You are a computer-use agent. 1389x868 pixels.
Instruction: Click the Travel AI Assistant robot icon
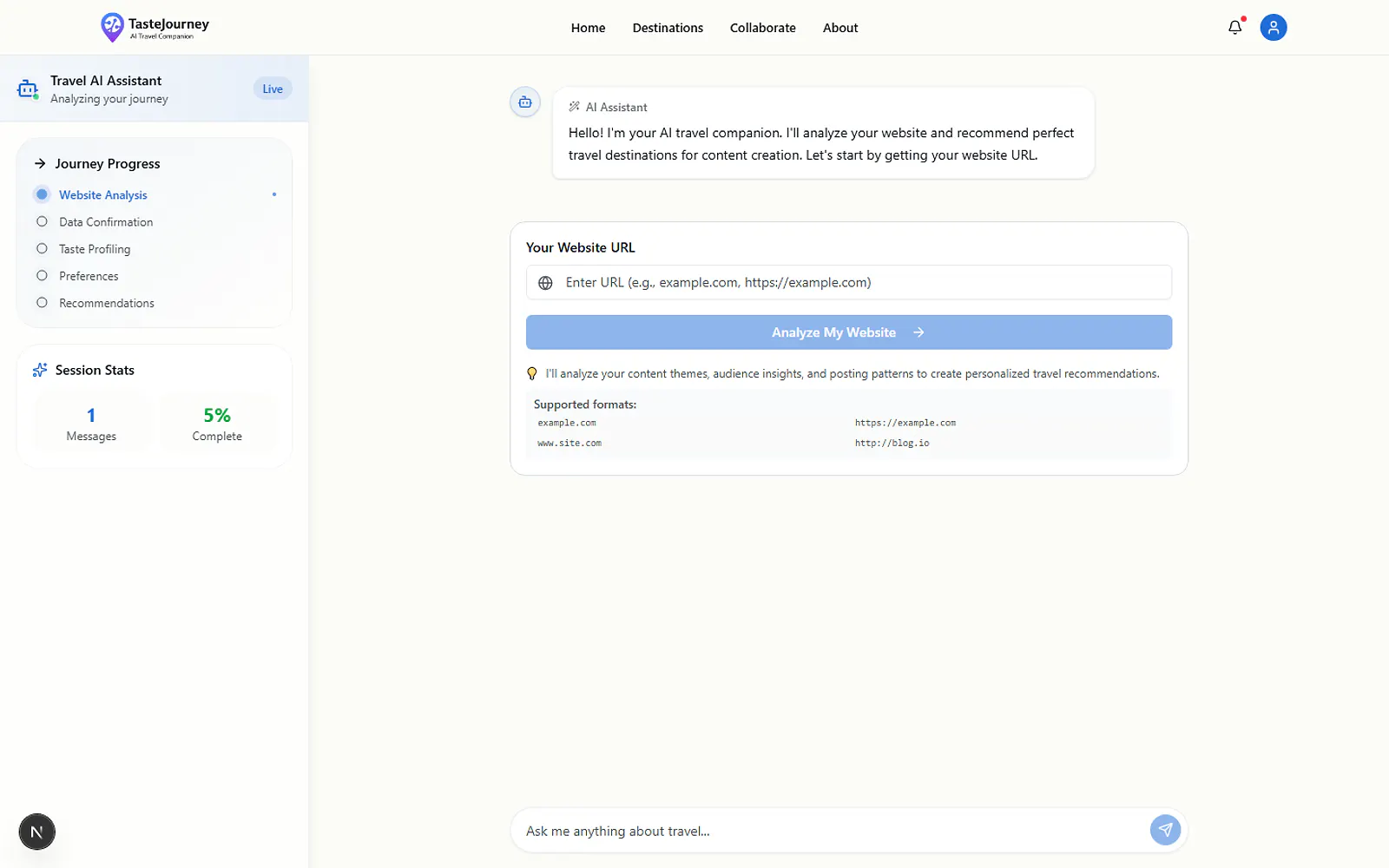(x=28, y=89)
